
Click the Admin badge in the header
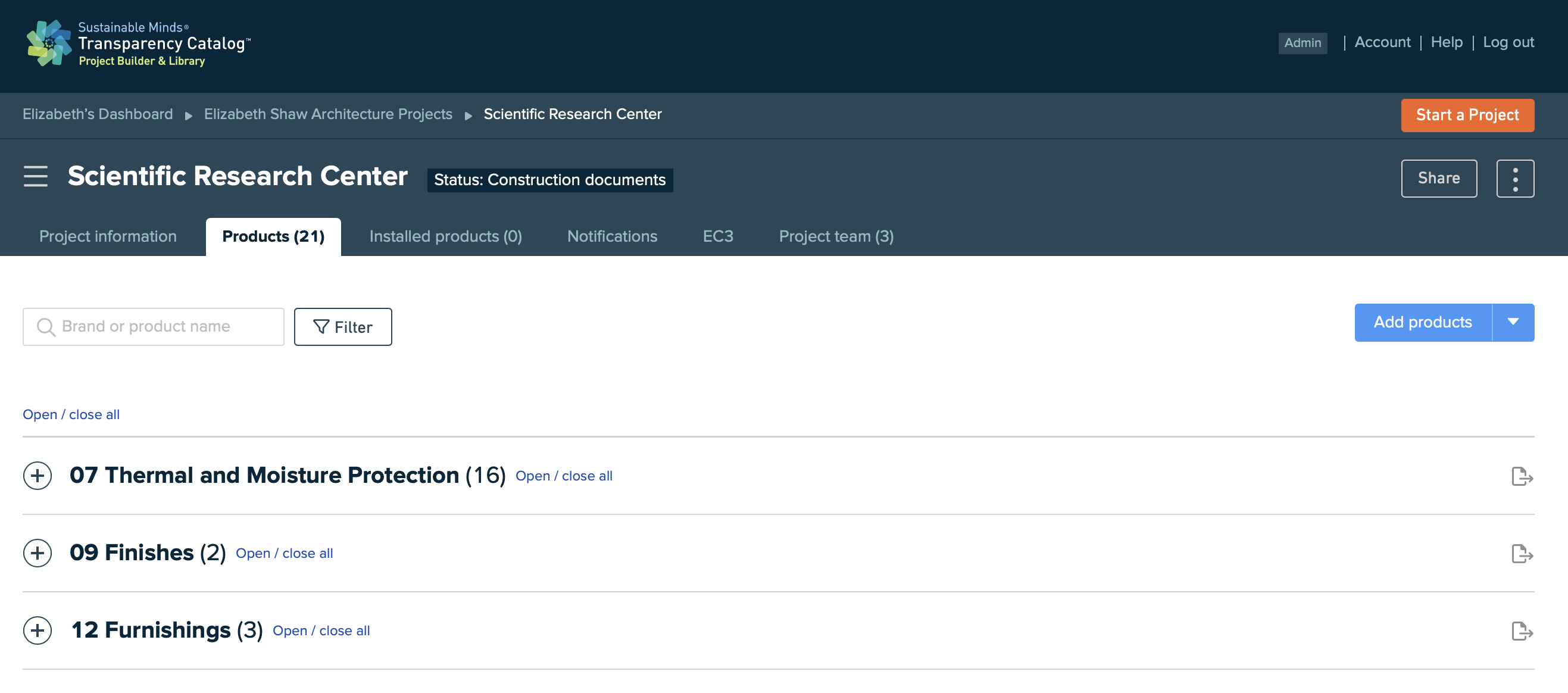click(1302, 43)
